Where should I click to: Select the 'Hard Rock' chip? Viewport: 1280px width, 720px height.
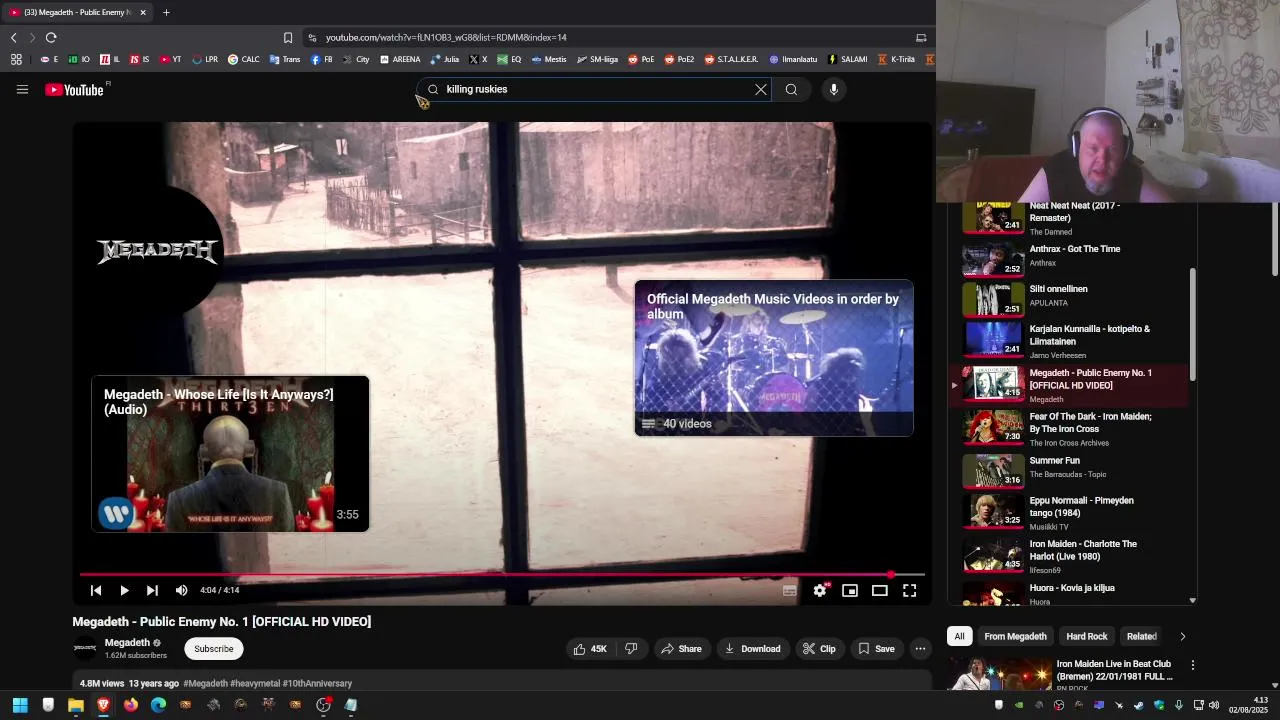(1086, 636)
